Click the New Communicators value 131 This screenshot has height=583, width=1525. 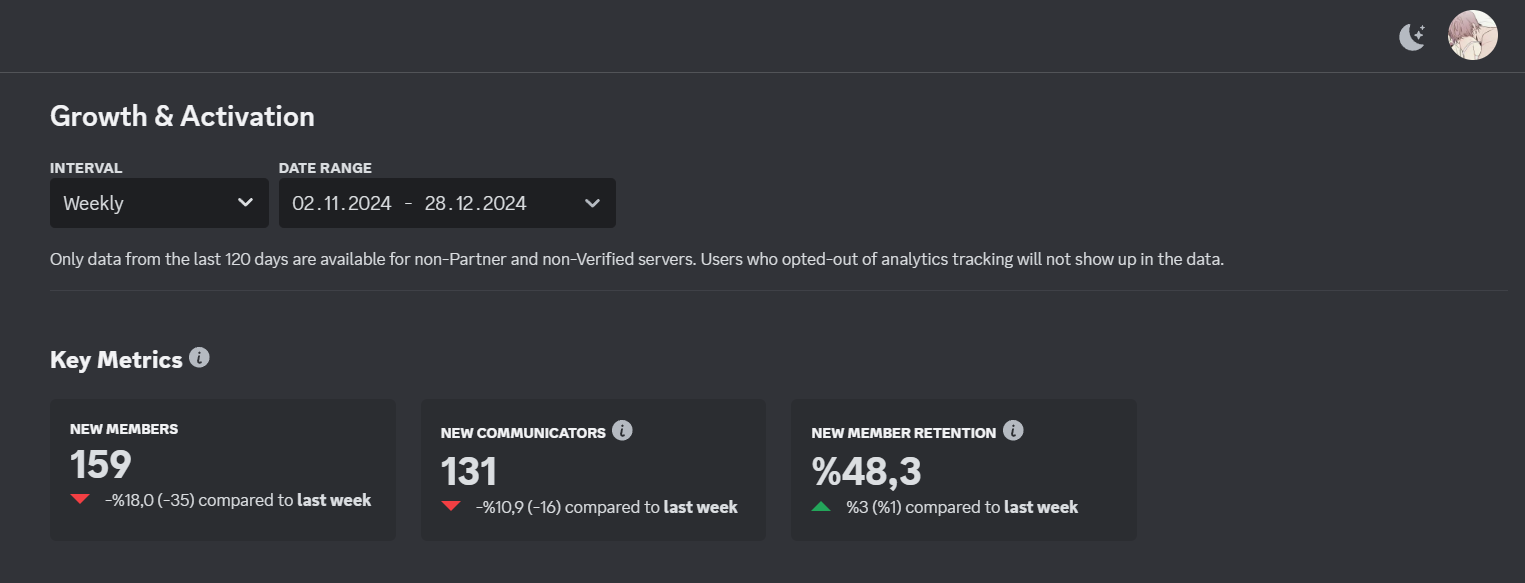click(x=469, y=472)
